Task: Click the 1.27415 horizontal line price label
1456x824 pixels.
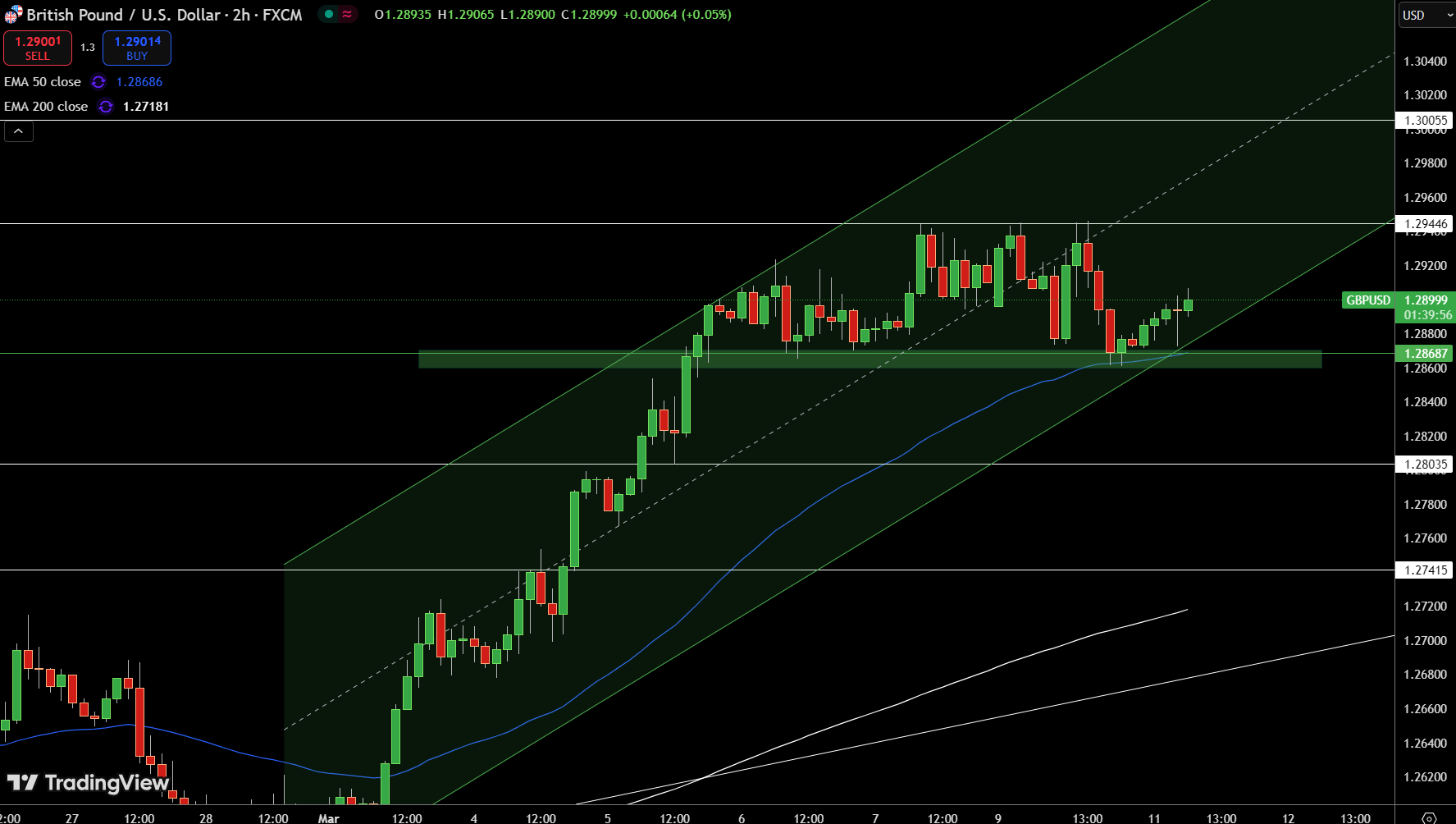Action: pyautogui.click(x=1425, y=570)
